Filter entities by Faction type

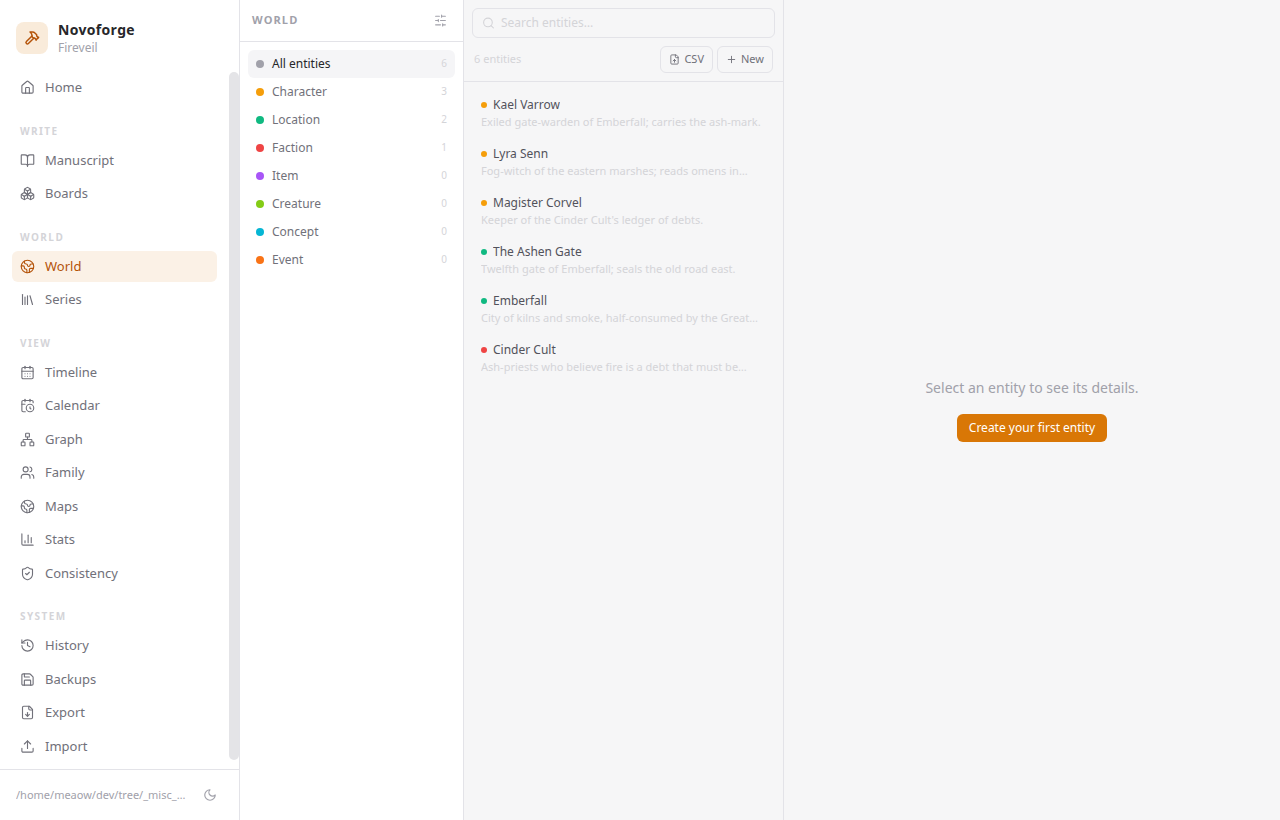[351, 148]
